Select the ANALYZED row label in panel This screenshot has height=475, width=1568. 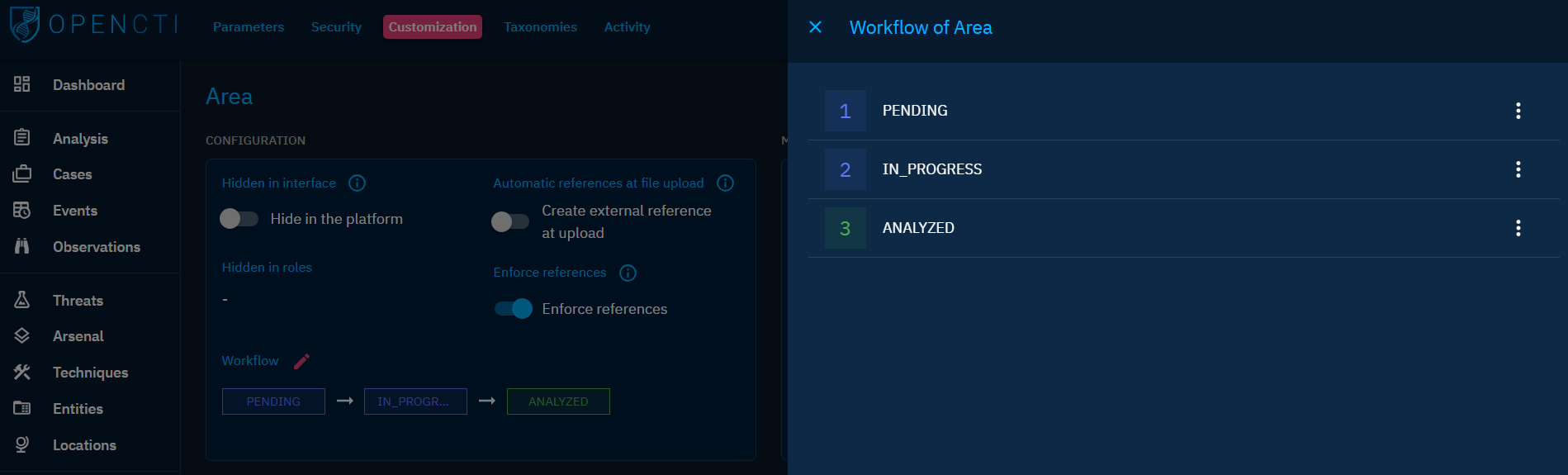(x=918, y=228)
